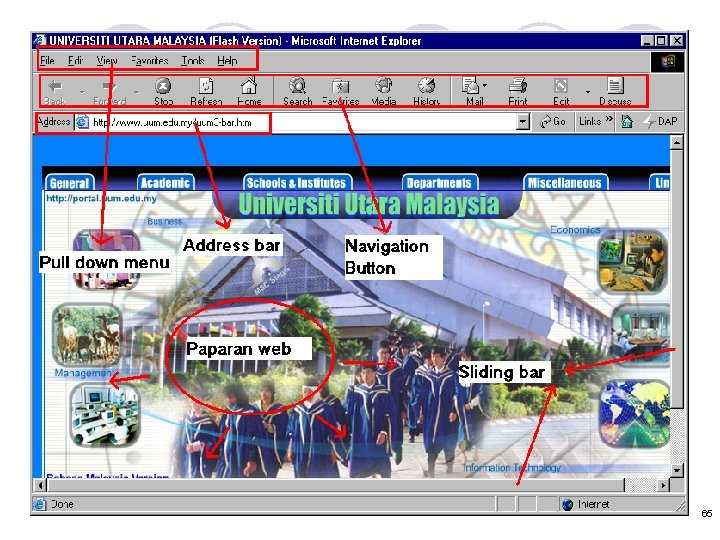Open the File menu
Image resolution: width=720 pixels, height=540 pixels.
[x=47, y=61]
